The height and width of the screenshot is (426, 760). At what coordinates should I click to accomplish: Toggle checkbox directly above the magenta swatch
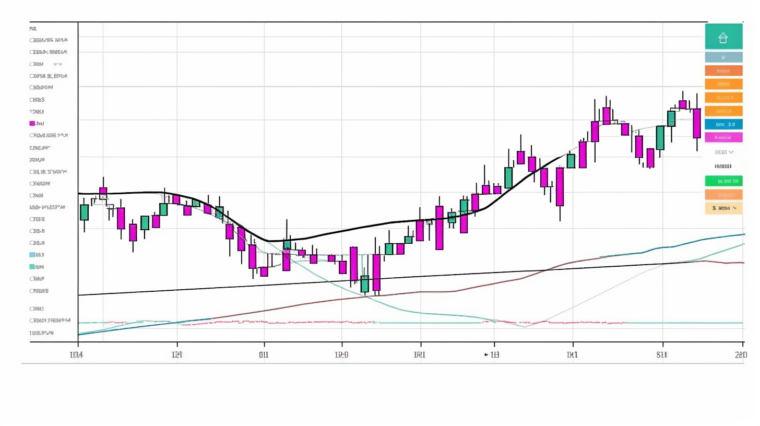[x=33, y=111]
